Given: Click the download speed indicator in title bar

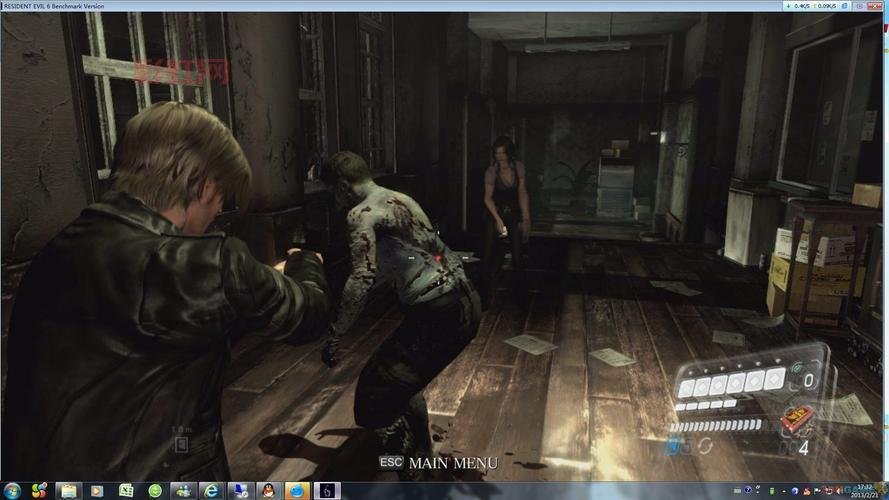Looking at the screenshot, I should (x=798, y=6).
